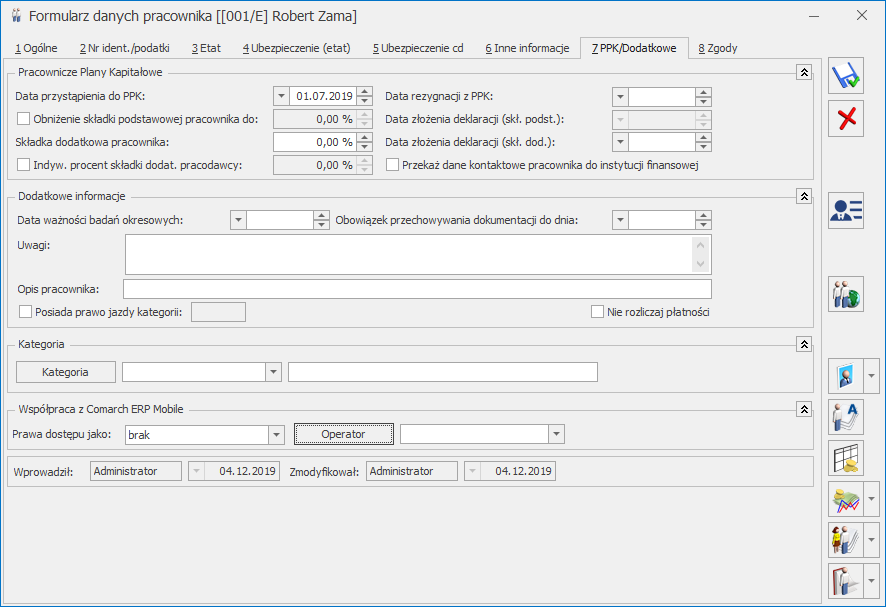Screen dimensions: 886x607
Task: Open the table with coins icon
Action: pyautogui.click(x=846, y=457)
